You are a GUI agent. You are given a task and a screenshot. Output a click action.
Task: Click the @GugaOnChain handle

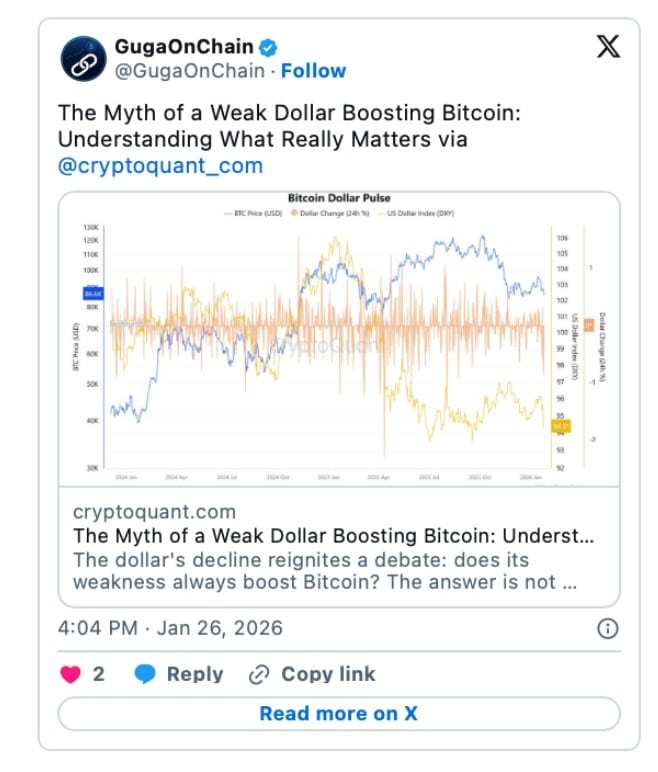pos(190,71)
